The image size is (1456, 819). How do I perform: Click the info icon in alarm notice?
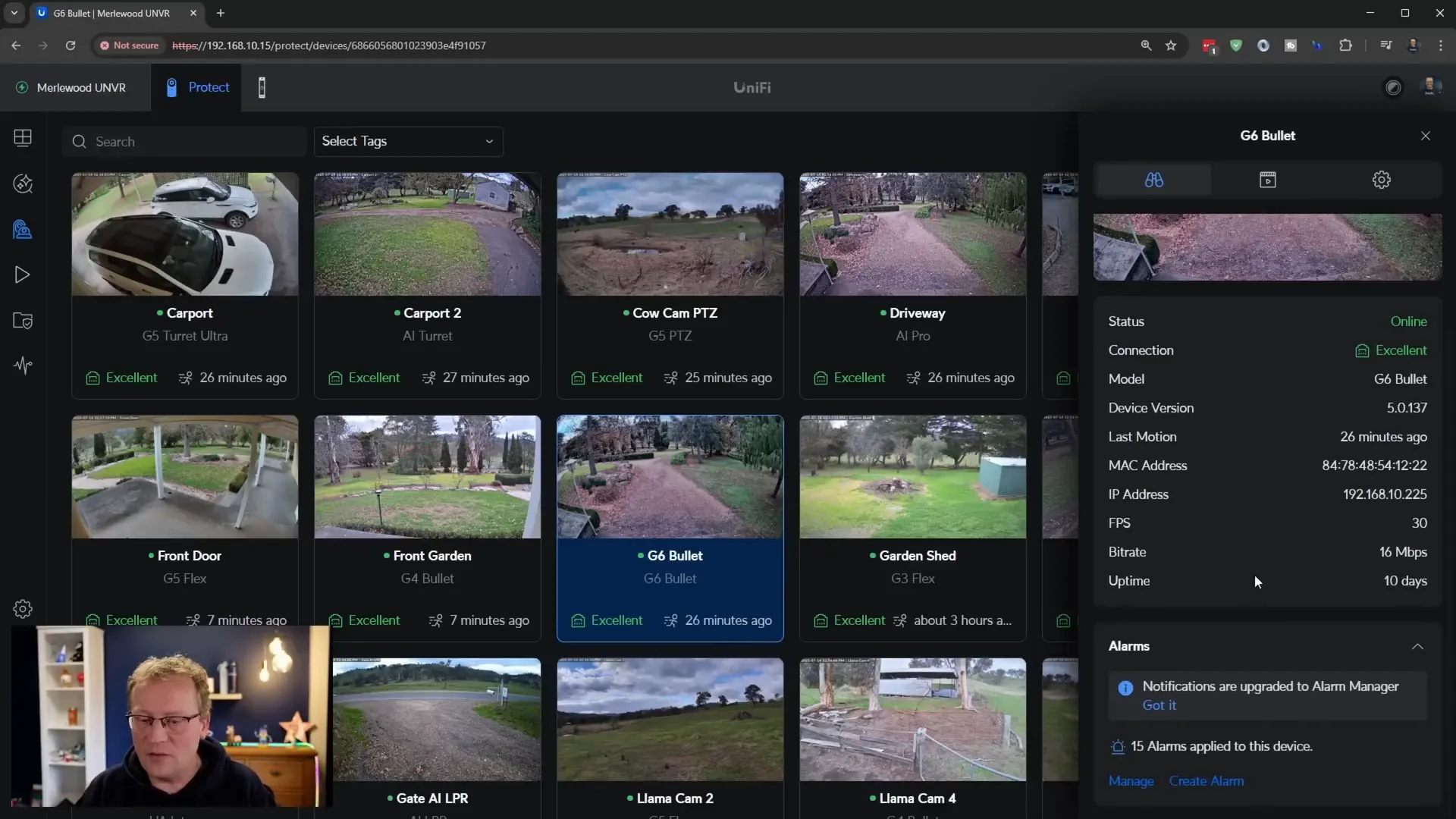click(1125, 688)
